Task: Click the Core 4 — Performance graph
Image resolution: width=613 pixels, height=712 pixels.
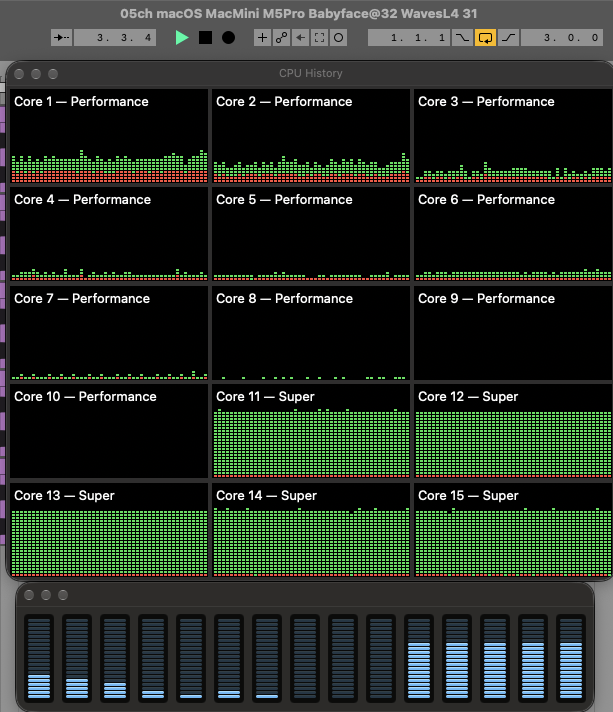Action: coord(109,234)
